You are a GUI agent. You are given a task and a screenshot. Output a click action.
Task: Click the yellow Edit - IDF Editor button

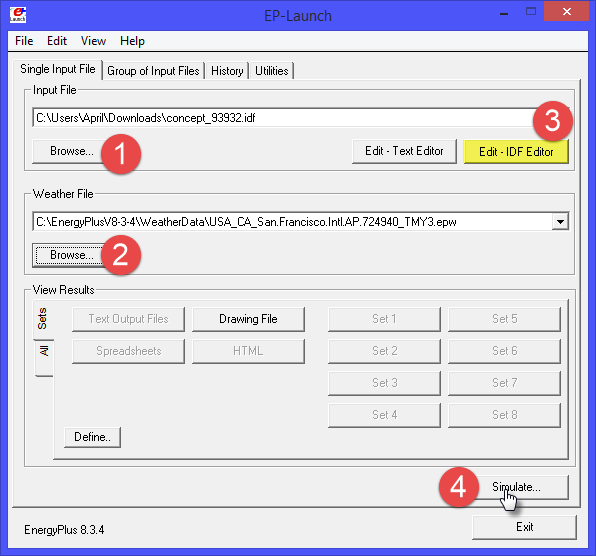pos(516,152)
